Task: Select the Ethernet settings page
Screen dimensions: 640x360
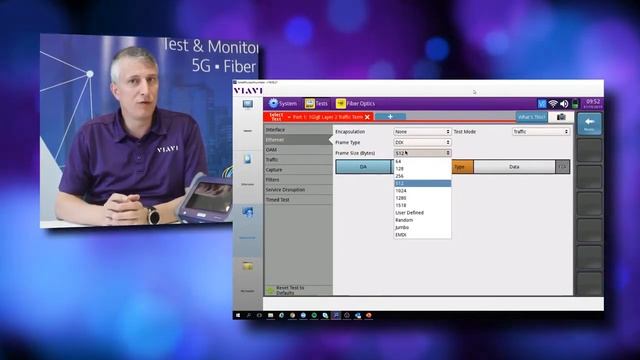Action: (298, 140)
